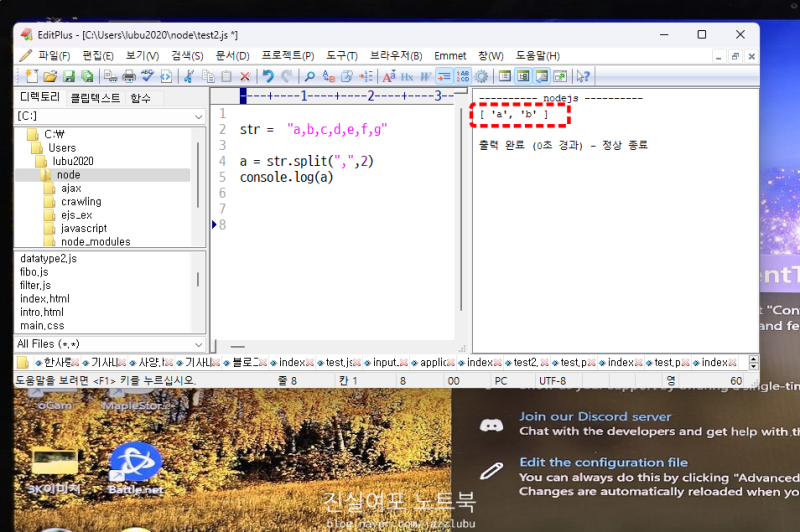Viewport: 800px width, 532px height.
Task: Click Join our Discord server link behind EditPlus
Action: (595, 417)
